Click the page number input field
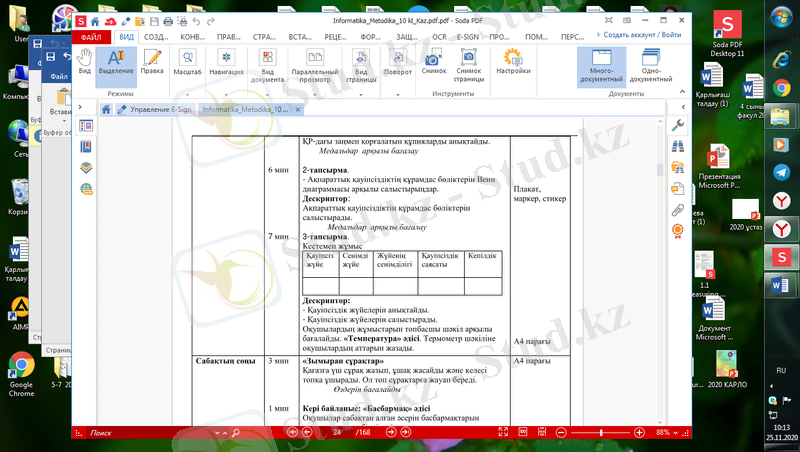 336,433
